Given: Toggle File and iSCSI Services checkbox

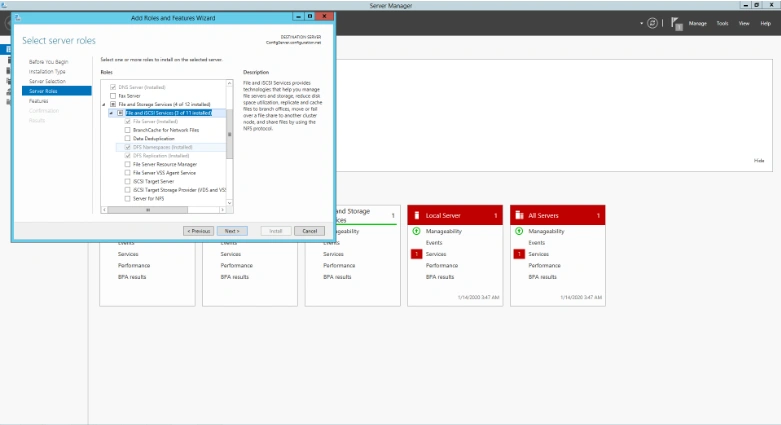Looking at the screenshot, I should tap(120, 113).
